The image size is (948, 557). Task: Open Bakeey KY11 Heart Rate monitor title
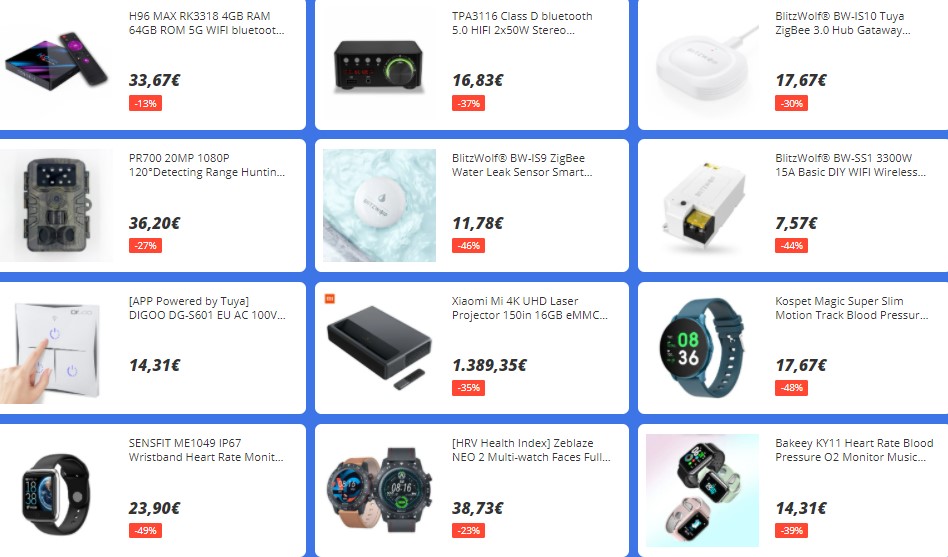[854, 450]
